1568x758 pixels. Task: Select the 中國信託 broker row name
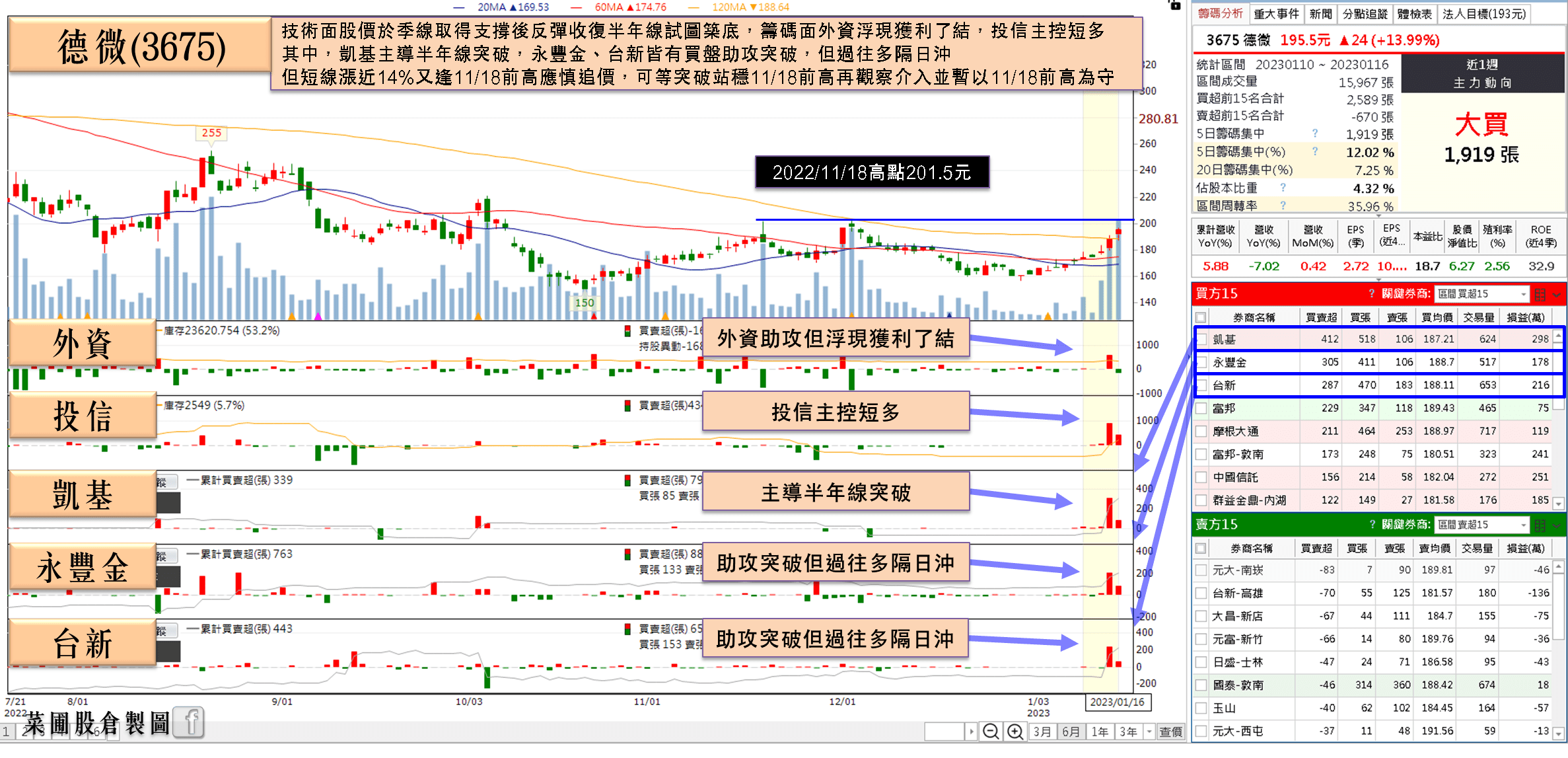(x=1235, y=477)
